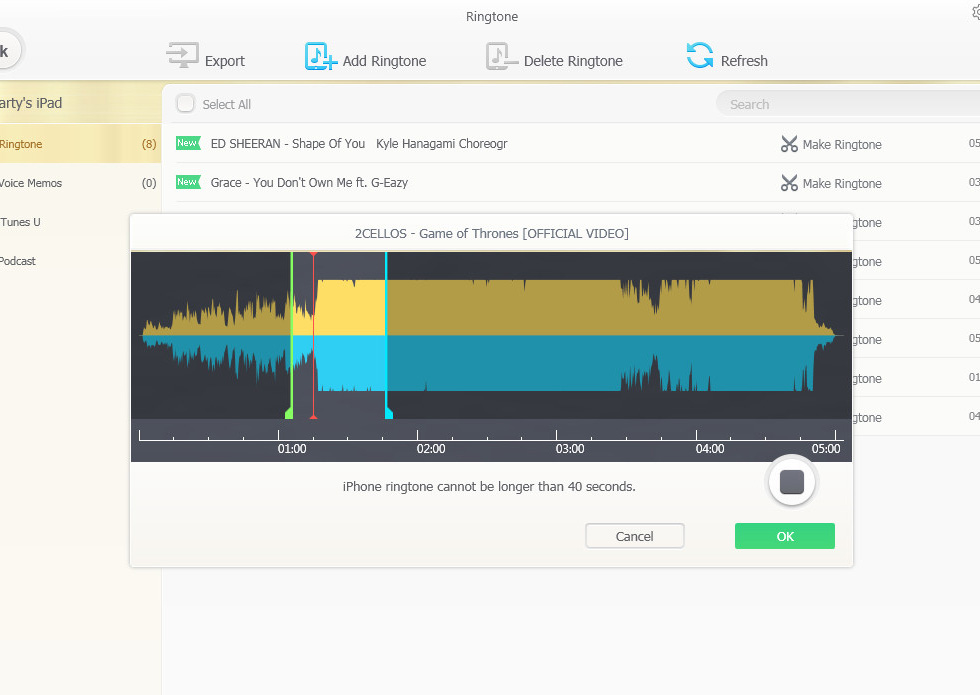Open the iTunes U sidebar category
The width and height of the screenshot is (980, 695).
coord(80,222)
